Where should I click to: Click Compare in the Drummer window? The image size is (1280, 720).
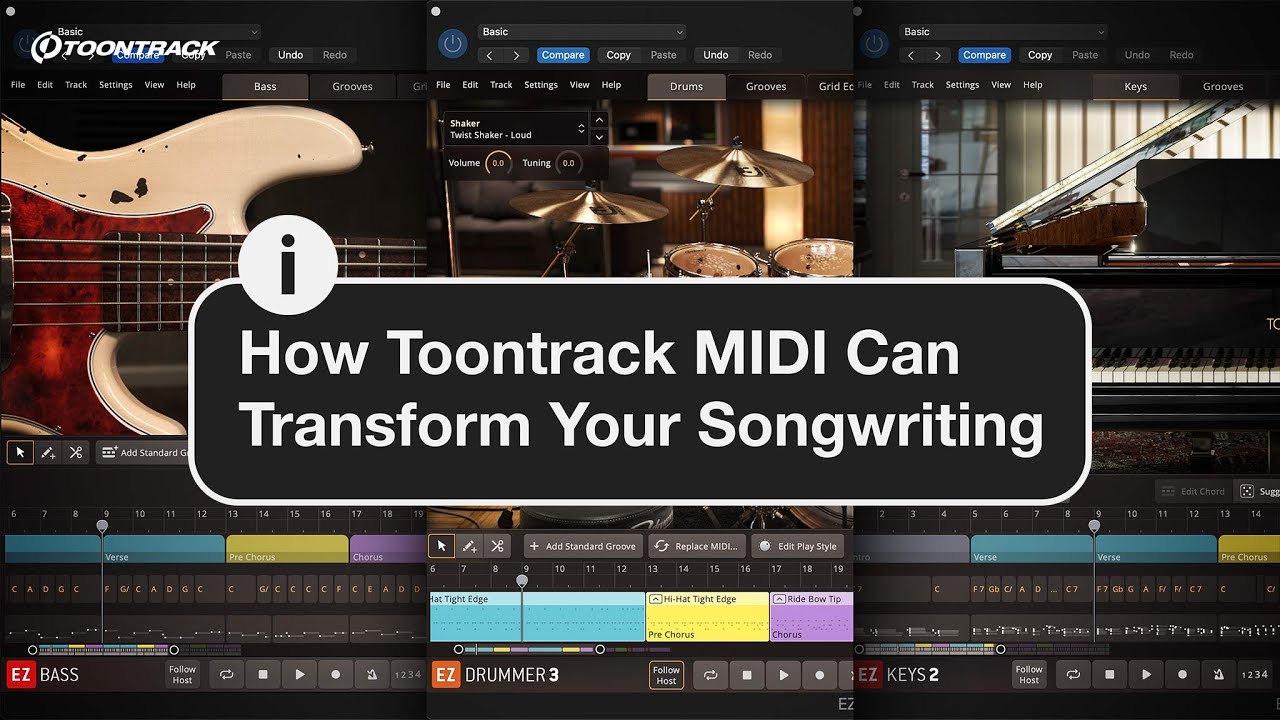pos(563,55)
